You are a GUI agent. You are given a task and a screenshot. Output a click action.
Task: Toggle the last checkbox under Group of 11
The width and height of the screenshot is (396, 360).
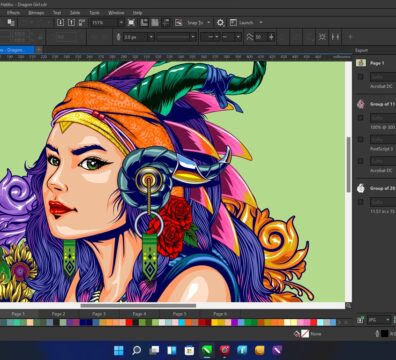pyautogui.click(x=360, y=161)
